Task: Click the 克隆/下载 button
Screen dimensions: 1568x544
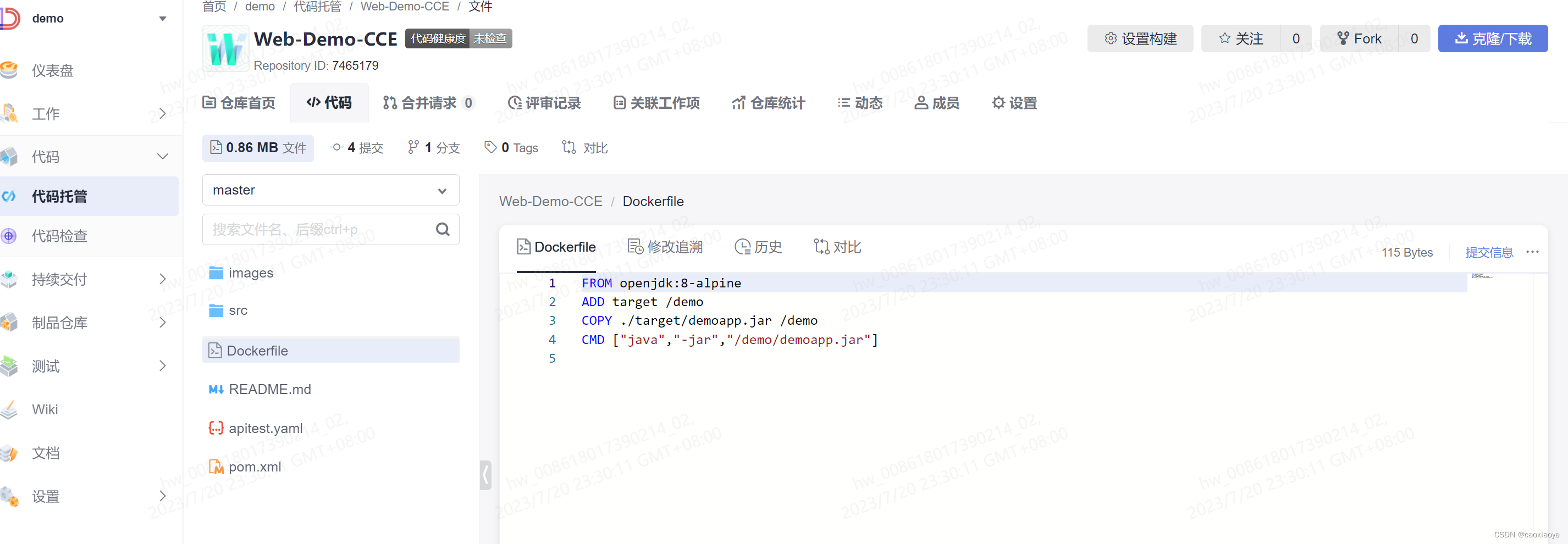Action: (x=1493, y=39)
